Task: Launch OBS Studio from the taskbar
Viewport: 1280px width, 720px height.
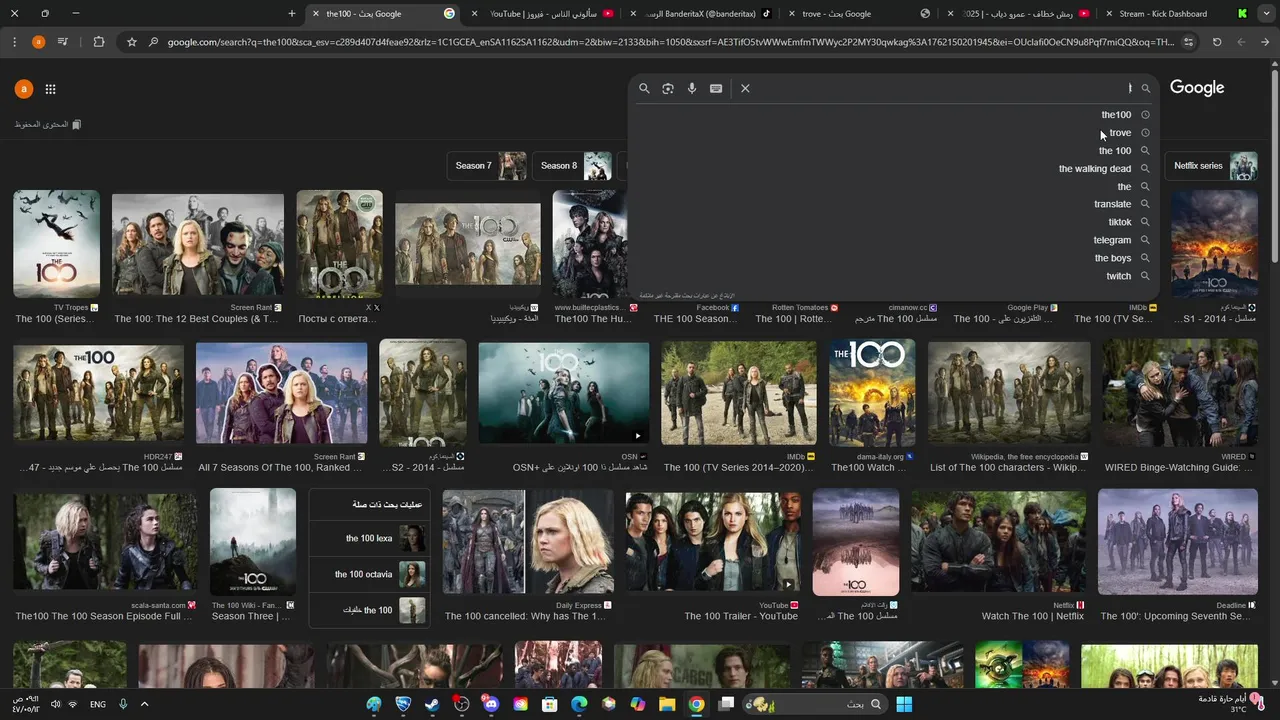Action: (x=462, y=704)
